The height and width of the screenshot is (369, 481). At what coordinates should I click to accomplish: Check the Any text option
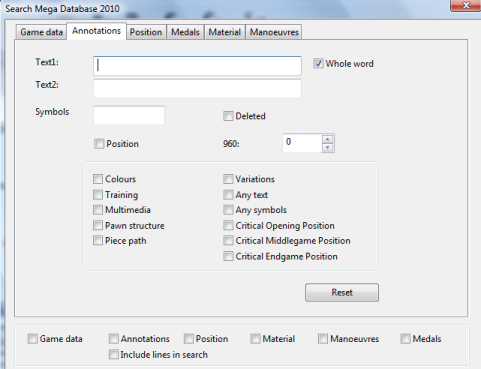point(228,195)
